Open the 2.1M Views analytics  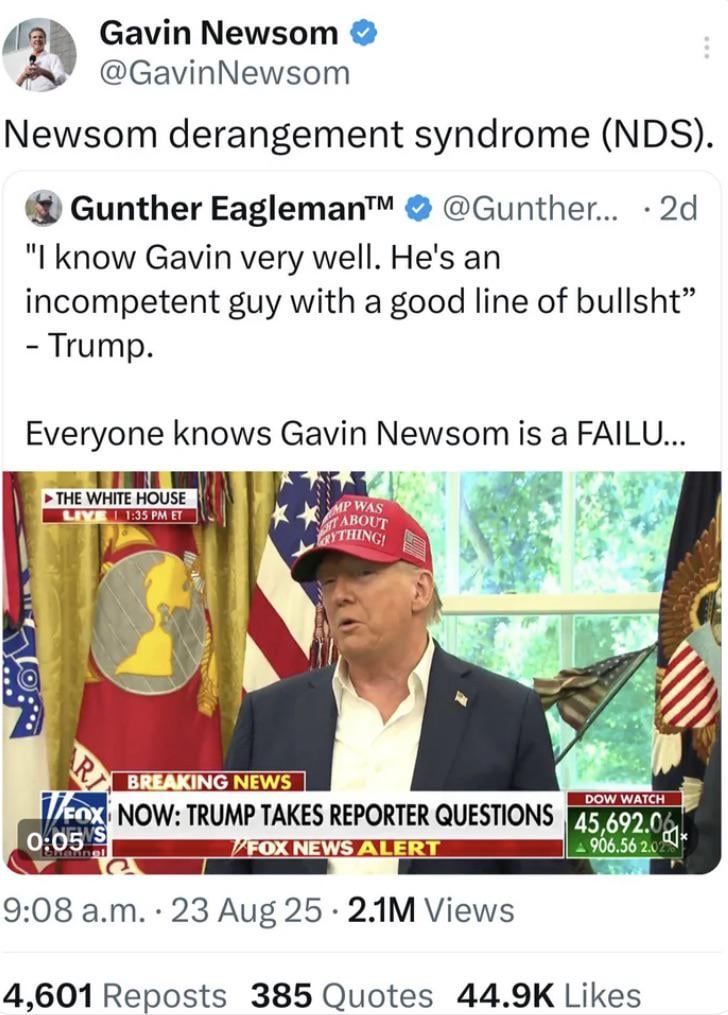tap(431, 910)
